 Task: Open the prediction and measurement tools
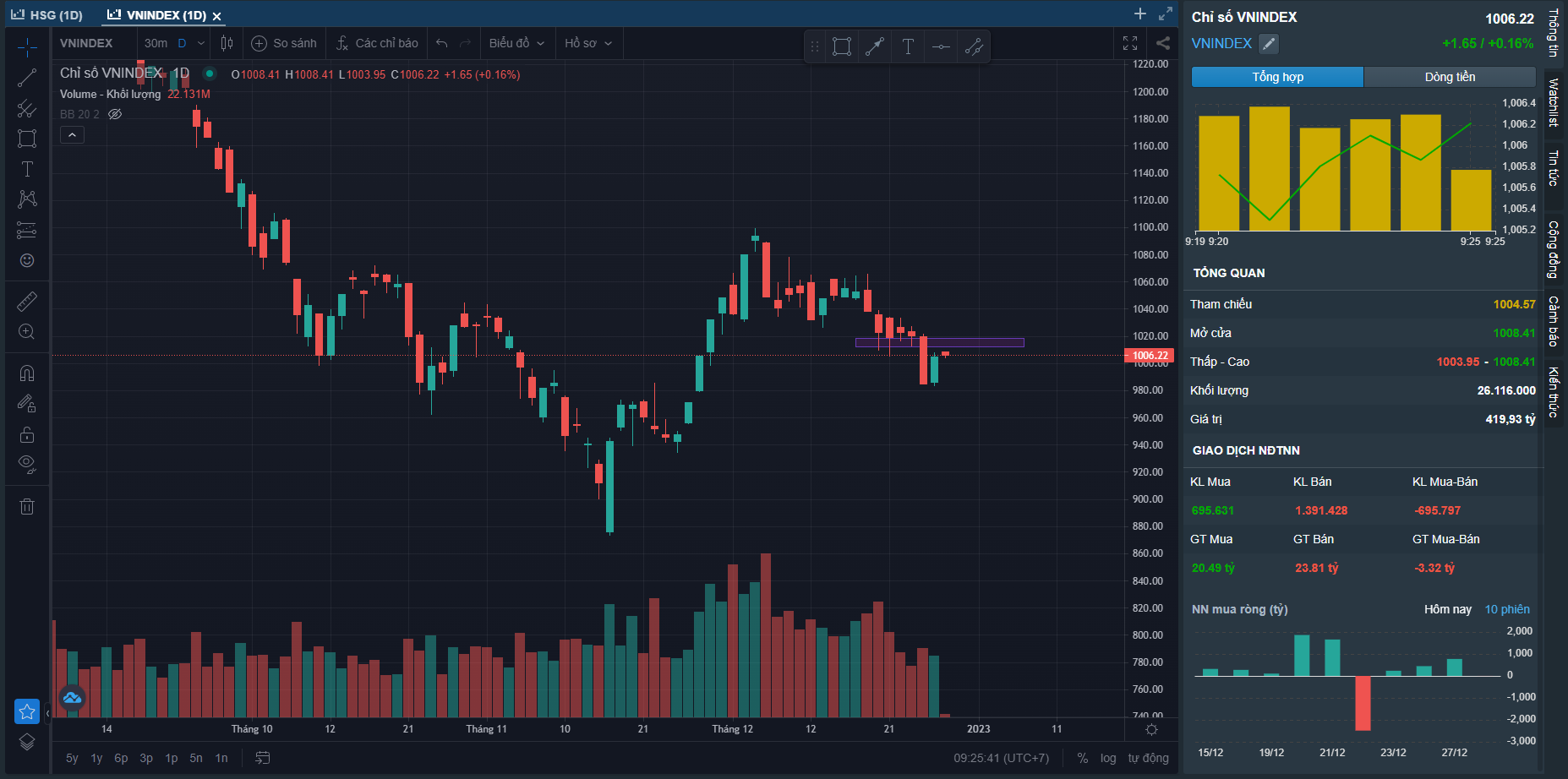click(27, 230)
